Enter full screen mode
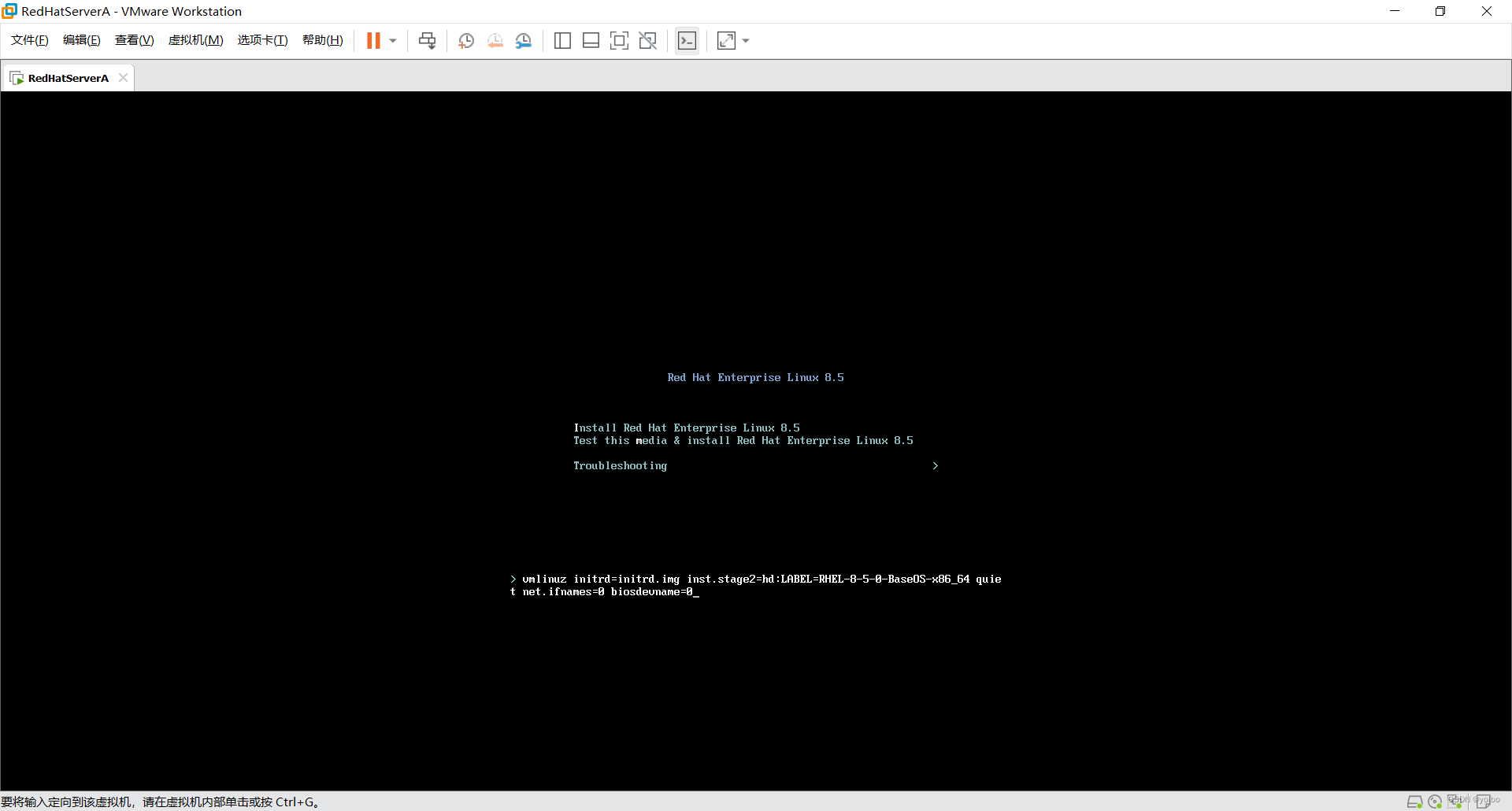 pos(620,41)
